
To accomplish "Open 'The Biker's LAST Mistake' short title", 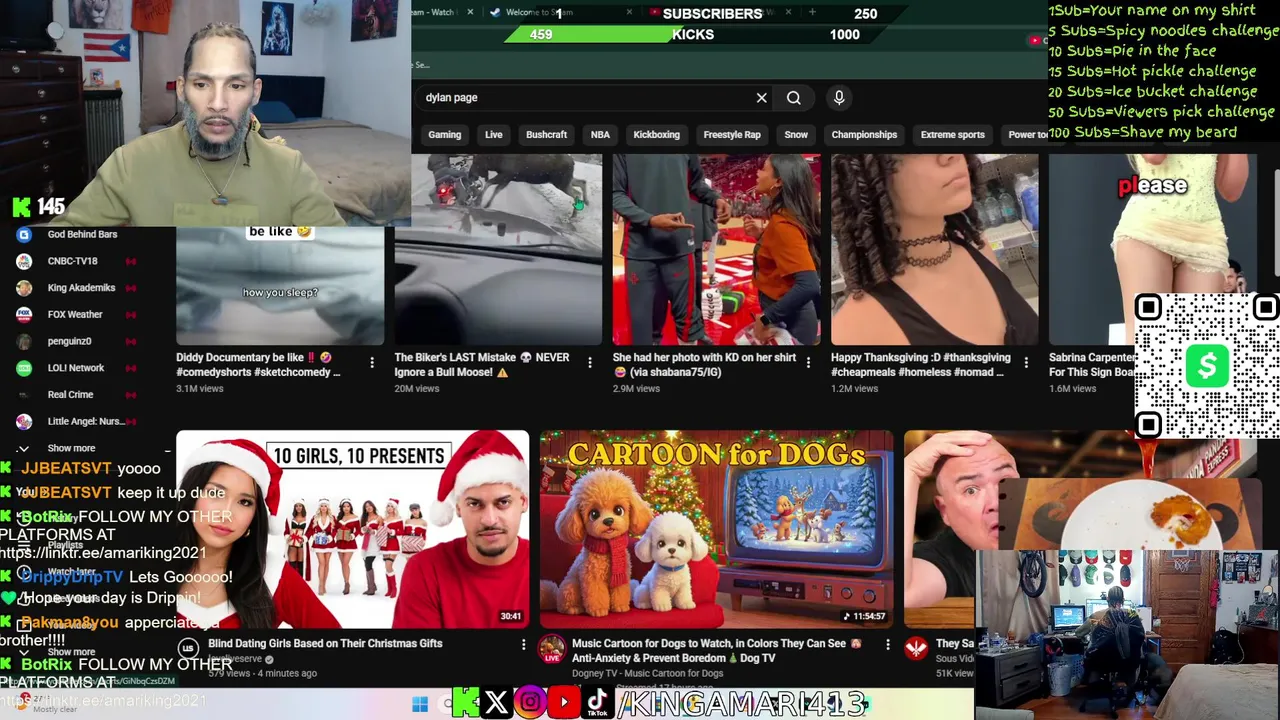I will pyautogui.click(x=481, y=365).
